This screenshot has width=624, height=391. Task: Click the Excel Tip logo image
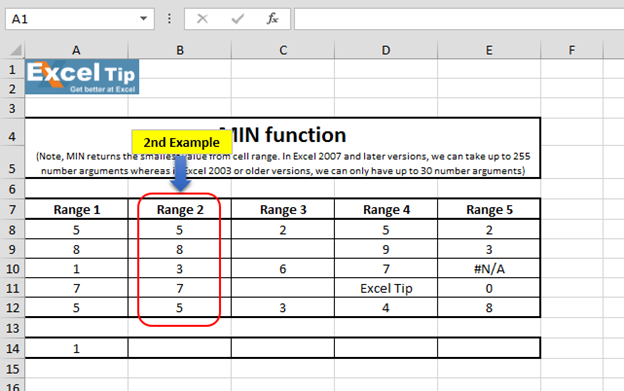[x=82, y=77]
